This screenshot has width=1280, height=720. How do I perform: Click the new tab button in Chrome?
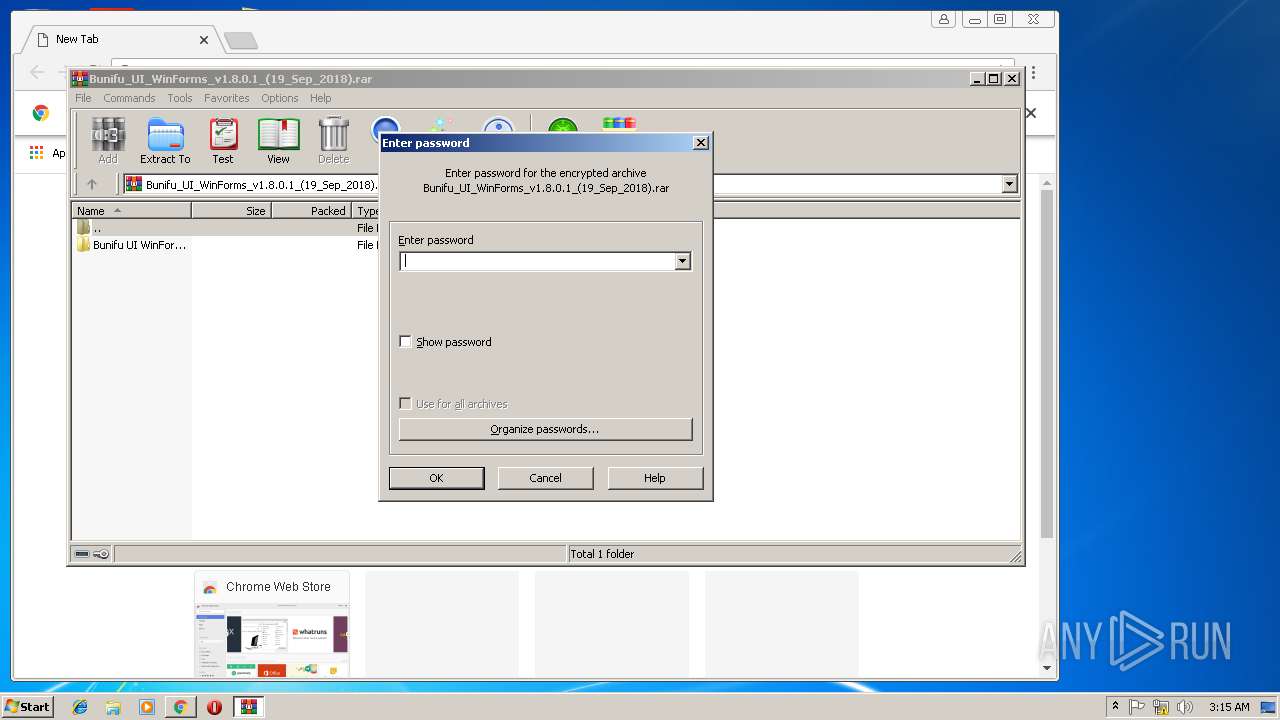point(240,40)
